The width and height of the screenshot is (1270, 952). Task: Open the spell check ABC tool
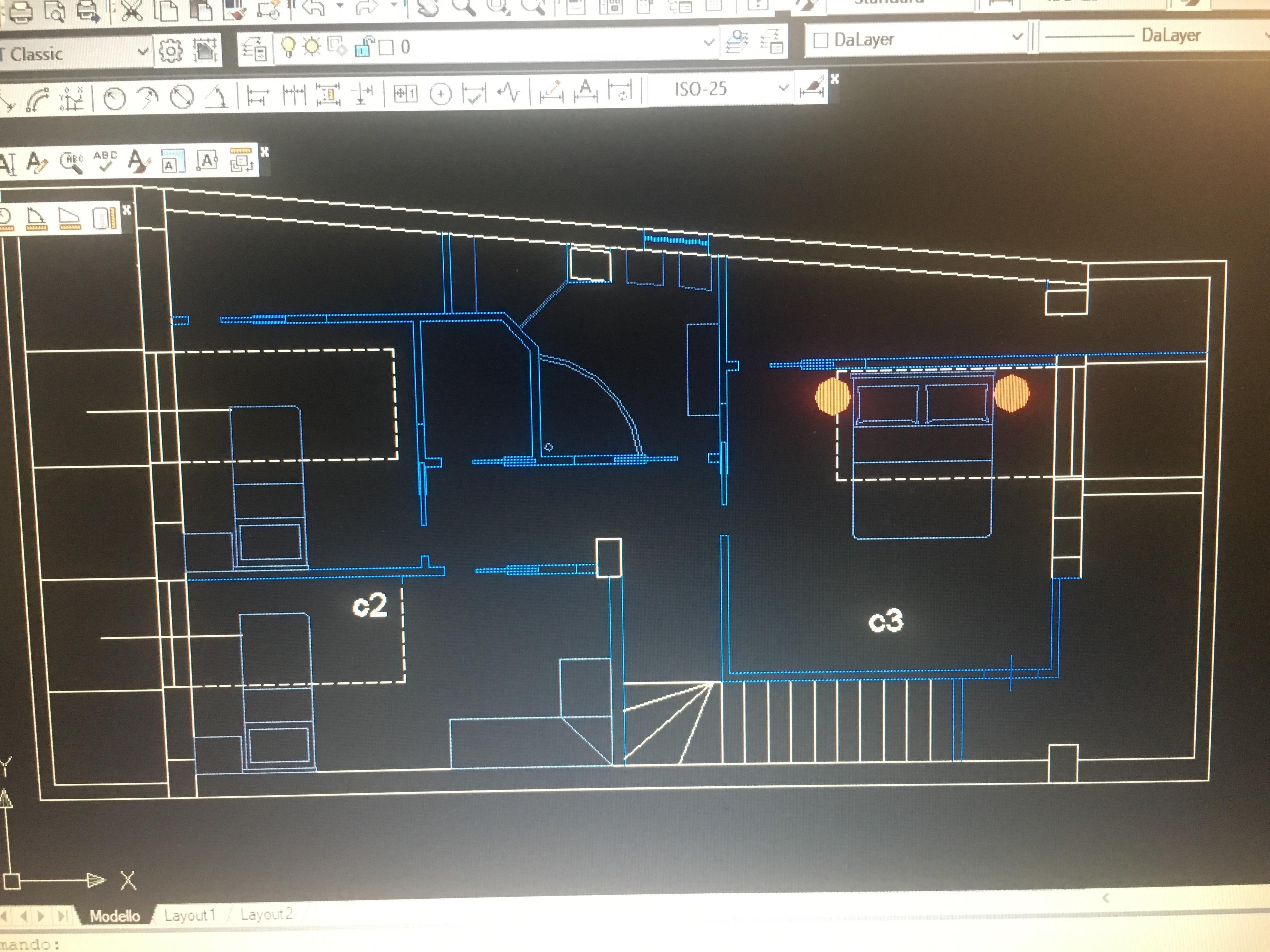(x=105, y=161)
